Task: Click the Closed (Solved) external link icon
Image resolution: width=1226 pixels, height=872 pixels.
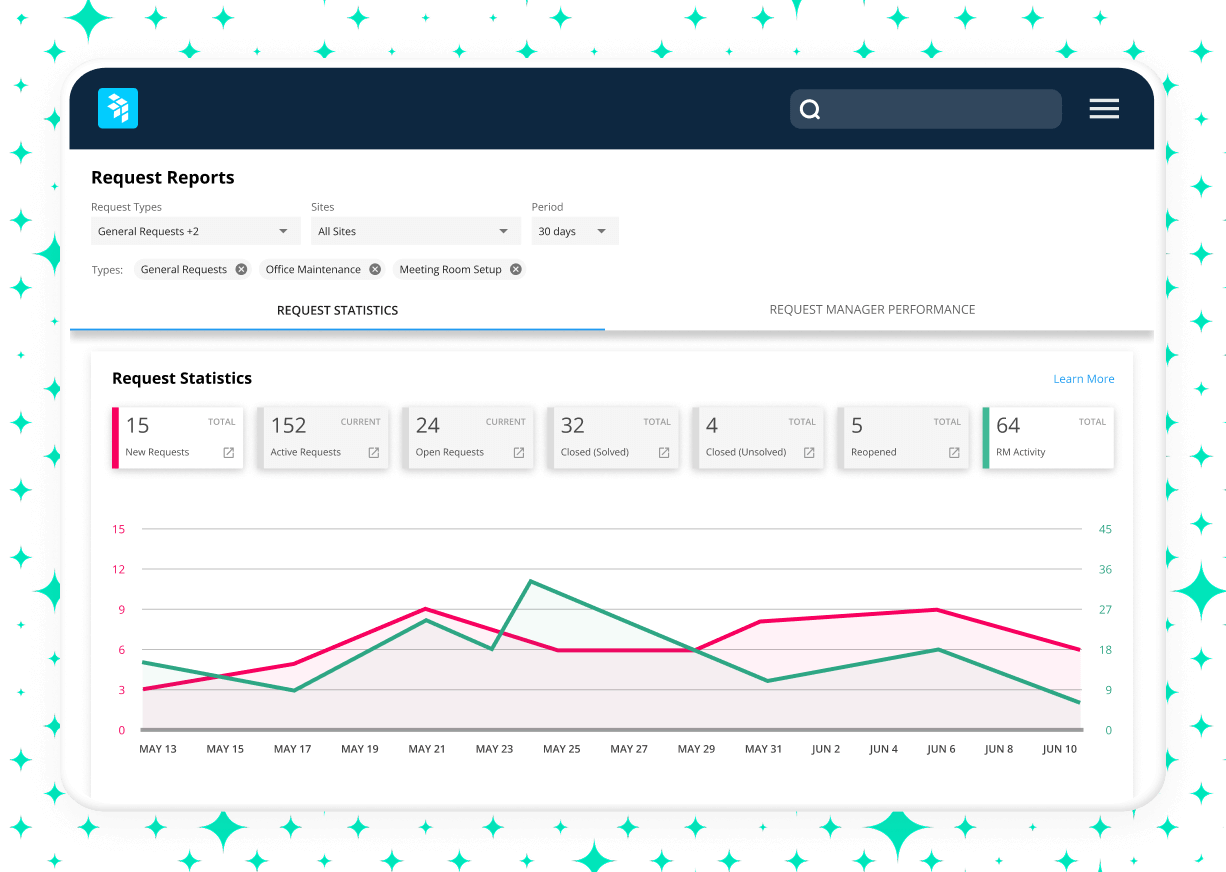Action: 662,452
